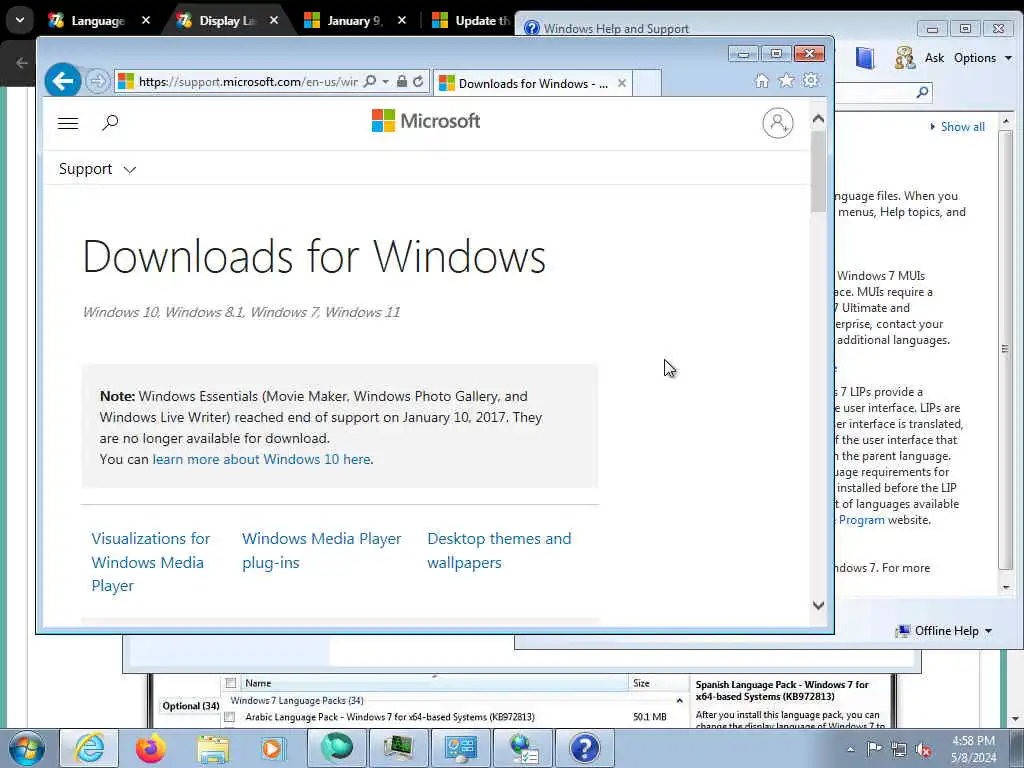Switch to the January 9 browser tab
Screen dimensions: 1024x768
pyautogui.click(x=355, y=21)
